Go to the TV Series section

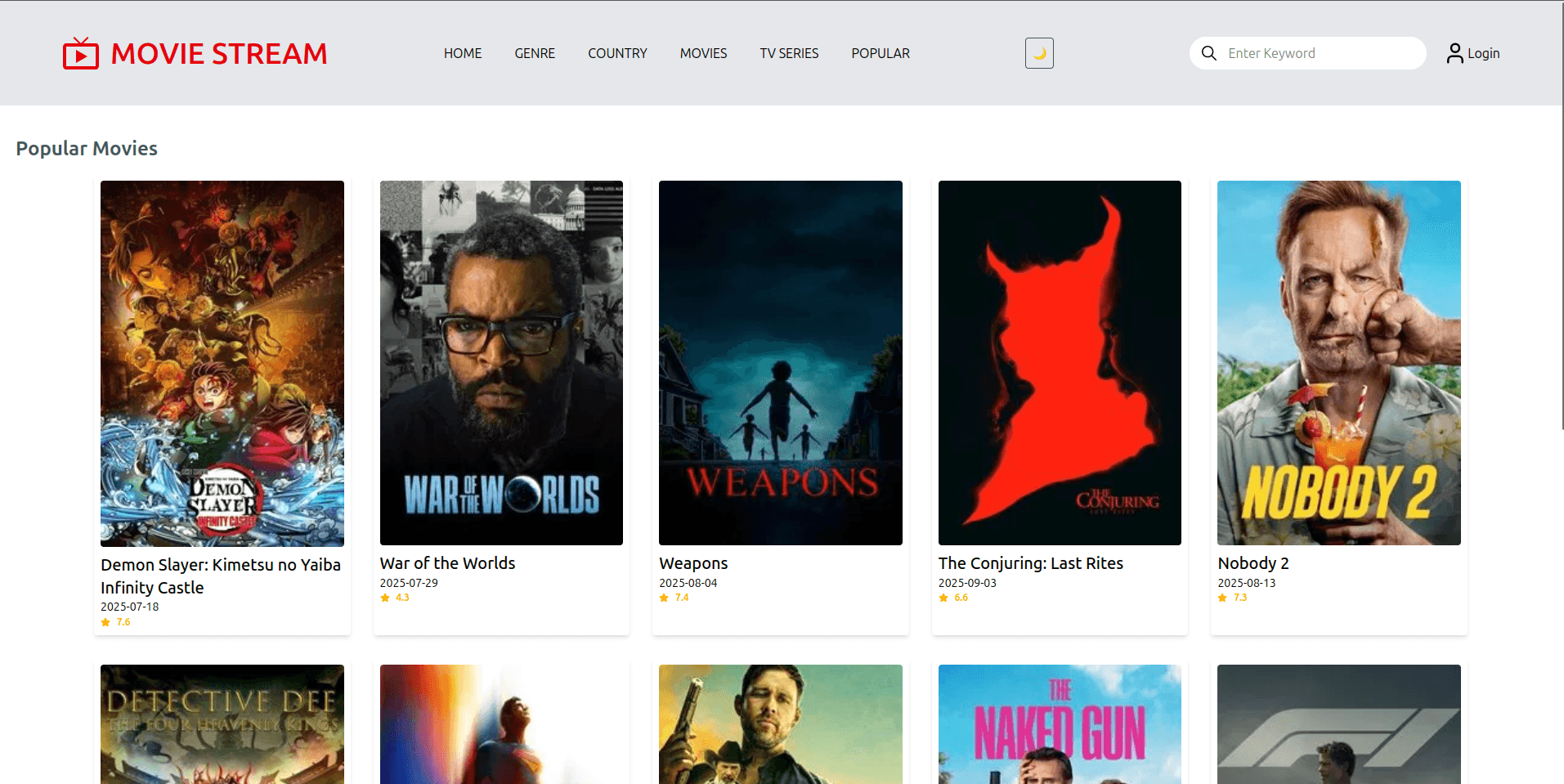click(789, 53)
